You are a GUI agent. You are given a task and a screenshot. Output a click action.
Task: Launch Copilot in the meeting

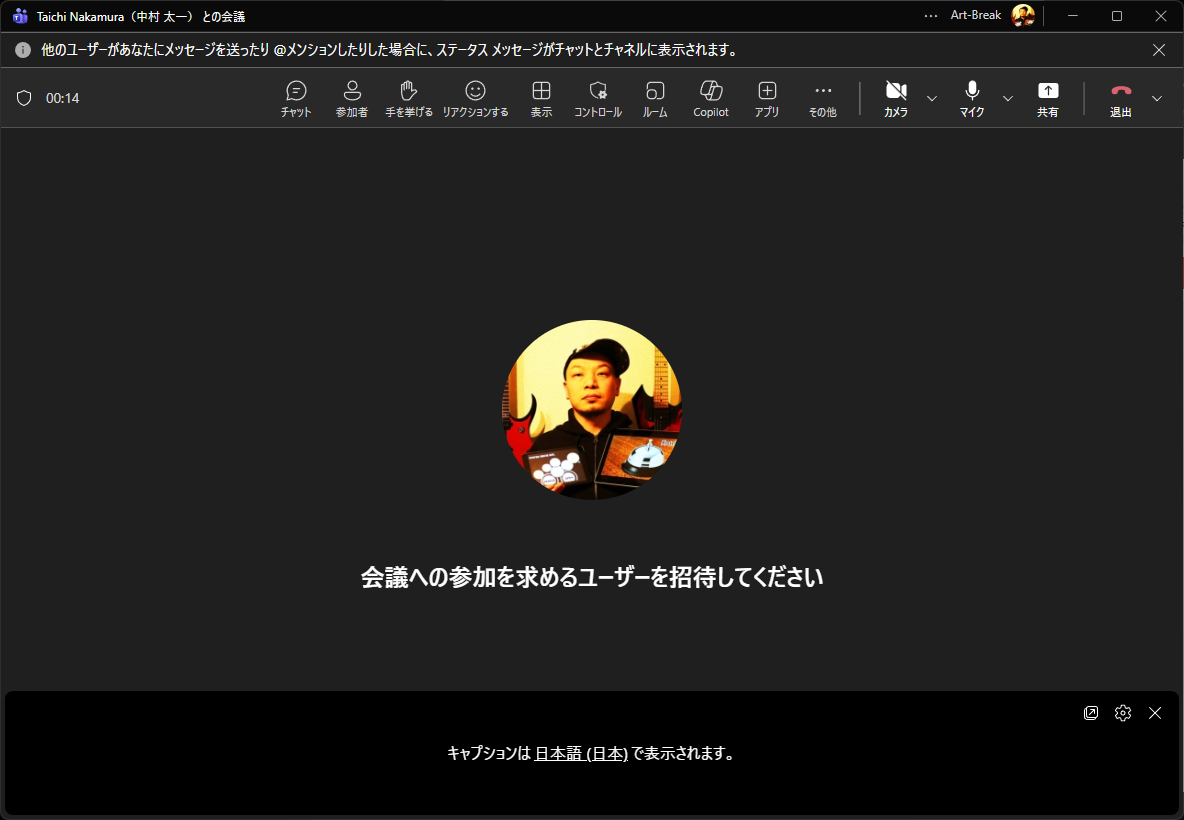coord(711,98)
